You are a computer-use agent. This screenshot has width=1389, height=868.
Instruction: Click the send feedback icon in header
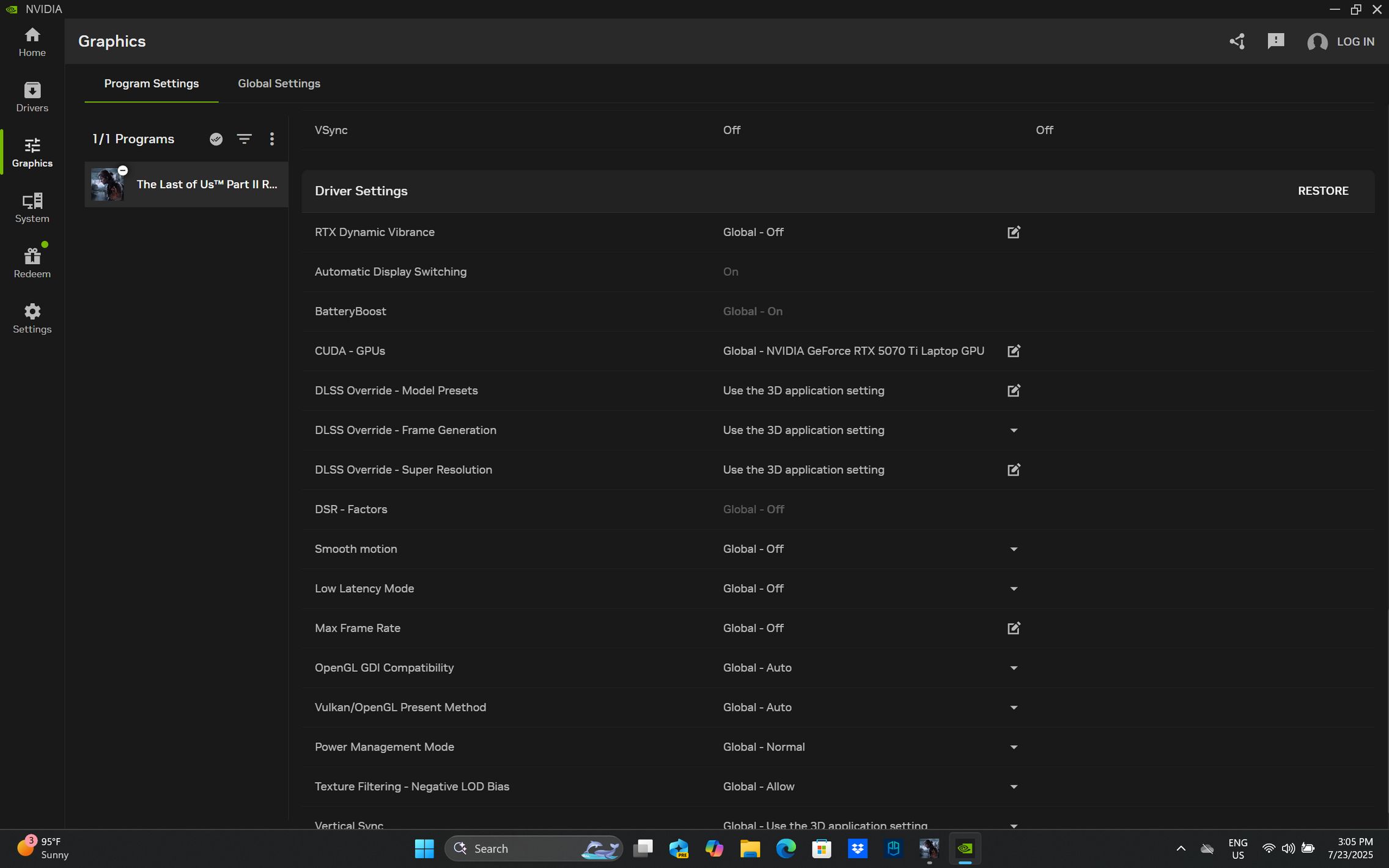coord(1276,42)
